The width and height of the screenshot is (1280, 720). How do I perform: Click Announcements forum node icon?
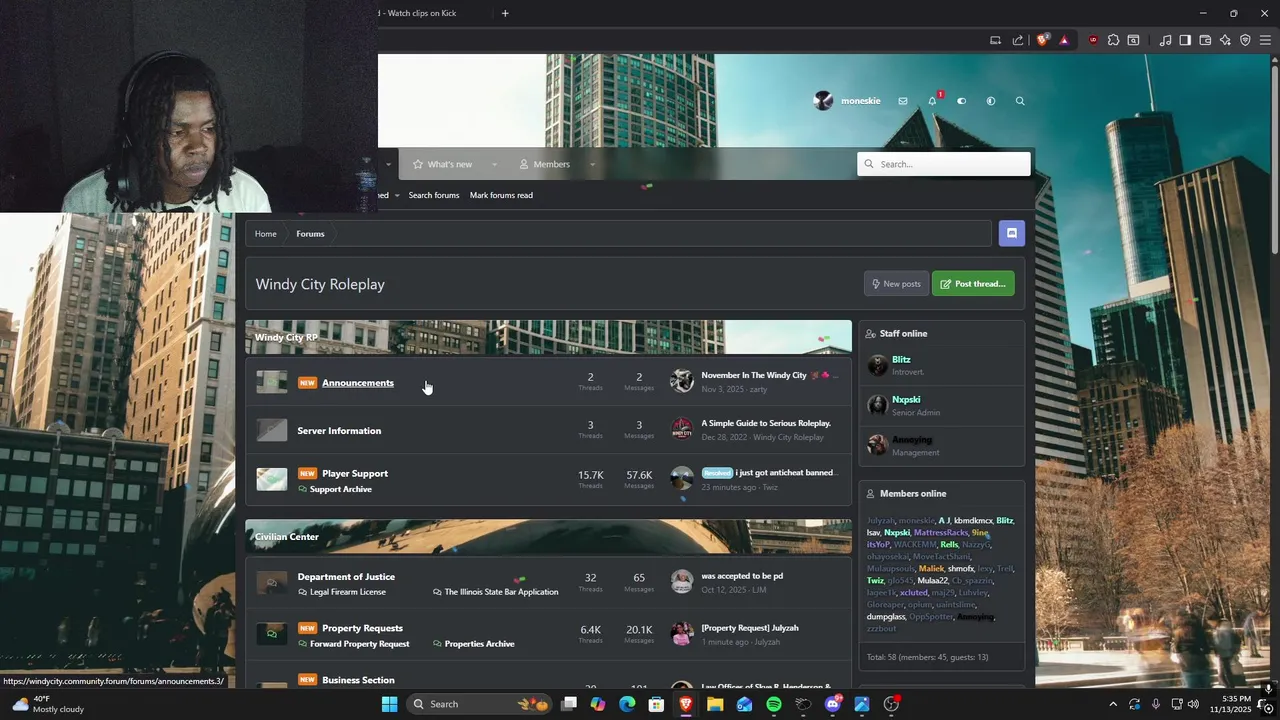tap(272, 382)
